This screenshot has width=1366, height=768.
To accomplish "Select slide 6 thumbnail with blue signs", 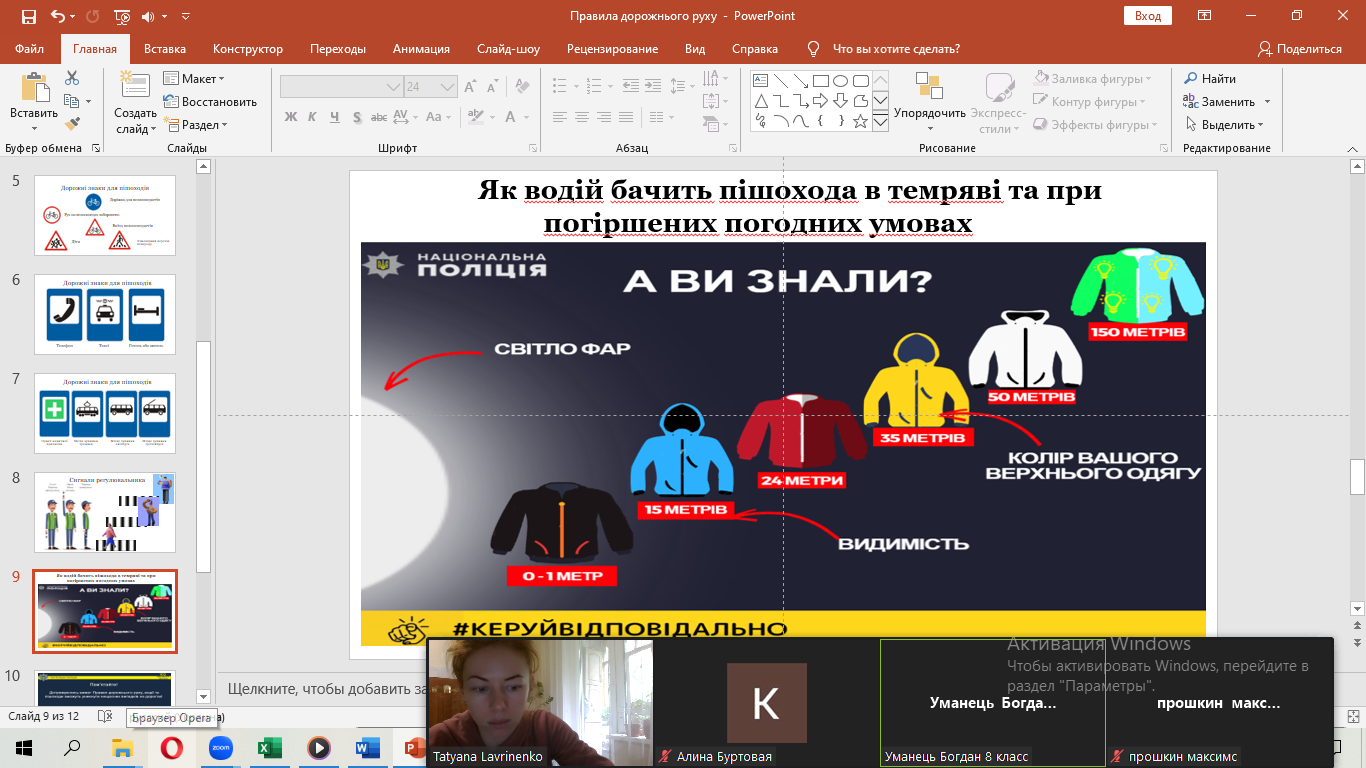I will (105, 314).
